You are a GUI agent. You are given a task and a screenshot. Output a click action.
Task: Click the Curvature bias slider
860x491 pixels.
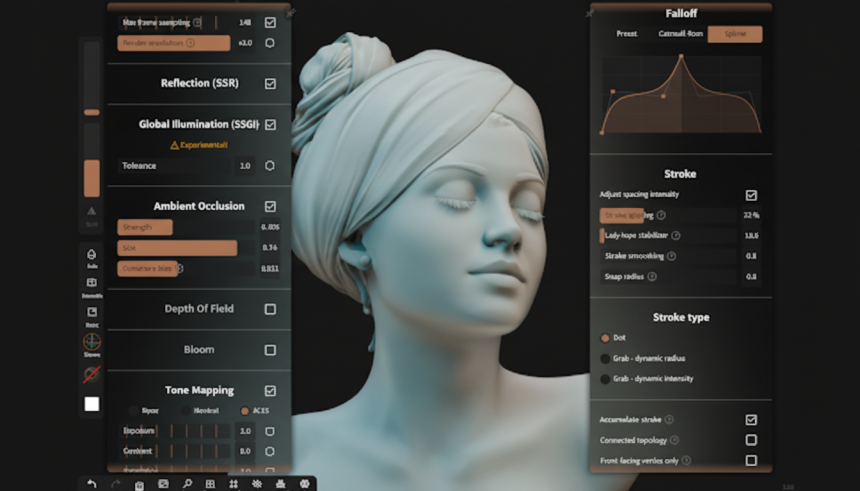pyautogui.click(x=186, y=268)
